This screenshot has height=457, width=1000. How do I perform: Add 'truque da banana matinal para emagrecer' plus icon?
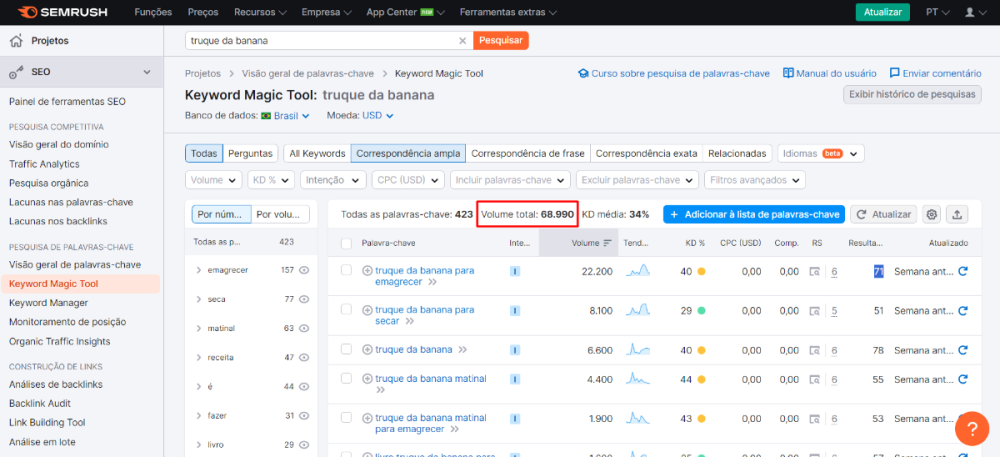coord(367,418)
